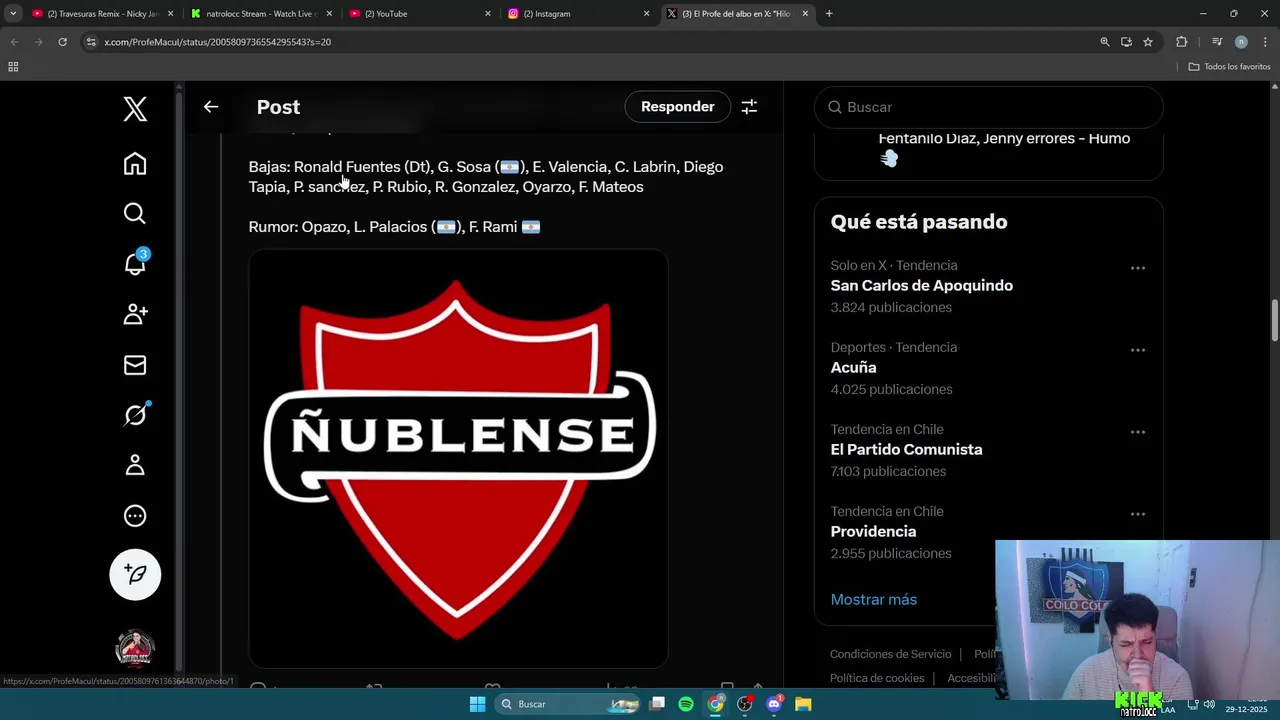Open the Ñublense logo image
Viewport: 1280px width, 720px height.
[x=458, y=458]
